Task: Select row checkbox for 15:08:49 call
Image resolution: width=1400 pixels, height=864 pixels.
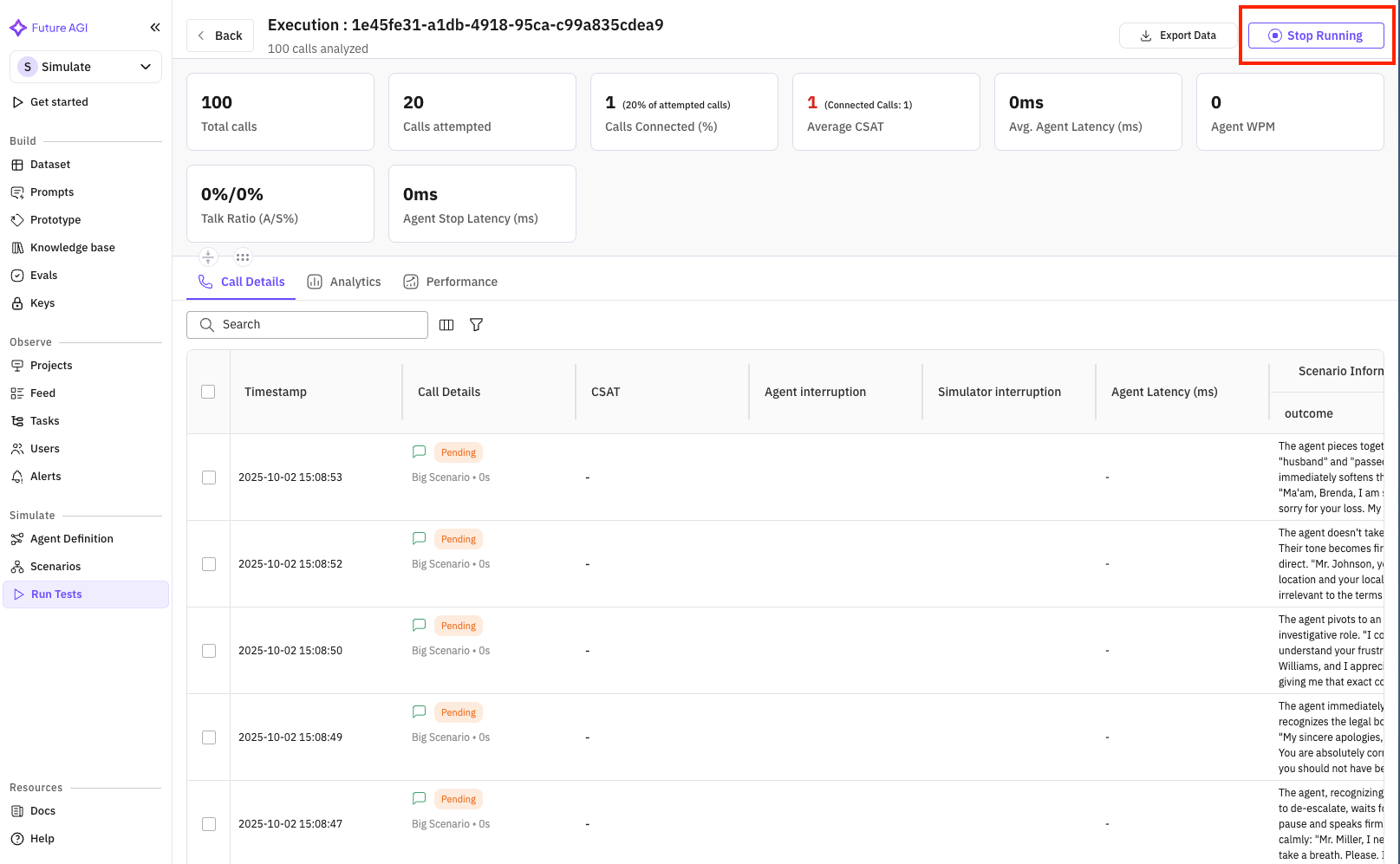Action: click(209, 737)
